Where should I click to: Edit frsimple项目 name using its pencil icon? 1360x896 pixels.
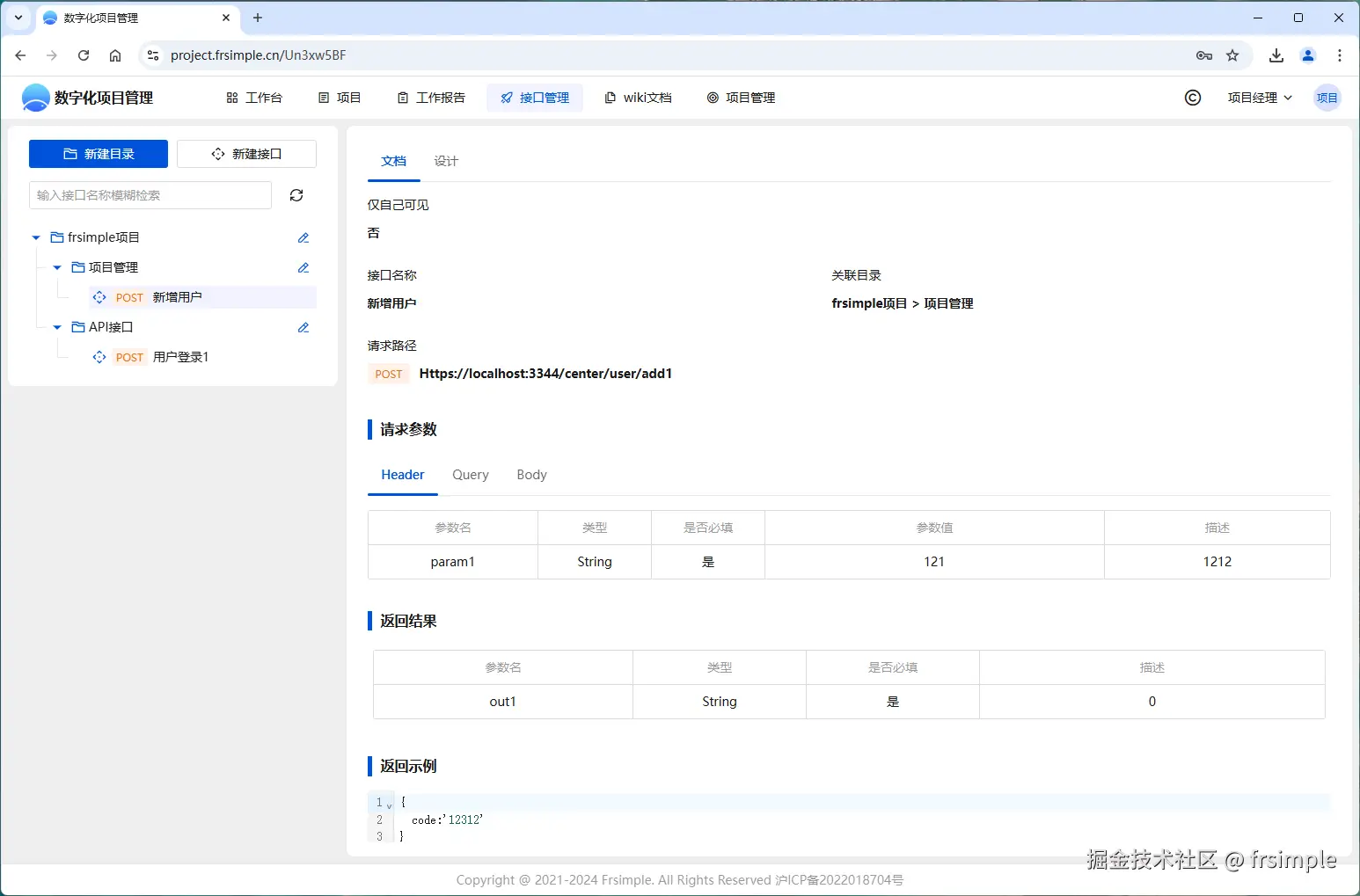tap(303, 237)
